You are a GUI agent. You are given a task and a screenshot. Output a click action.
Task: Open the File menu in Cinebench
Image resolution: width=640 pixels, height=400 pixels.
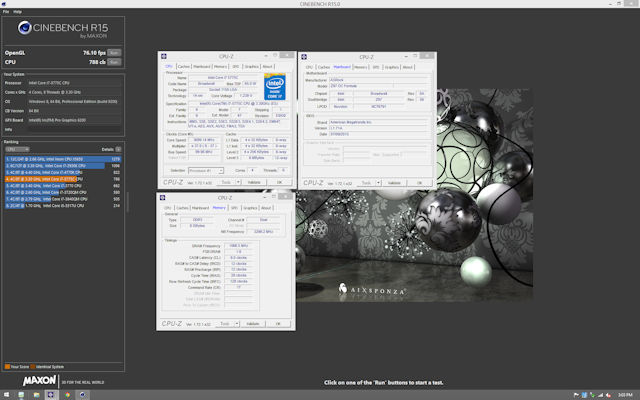[x=6, y=12]
